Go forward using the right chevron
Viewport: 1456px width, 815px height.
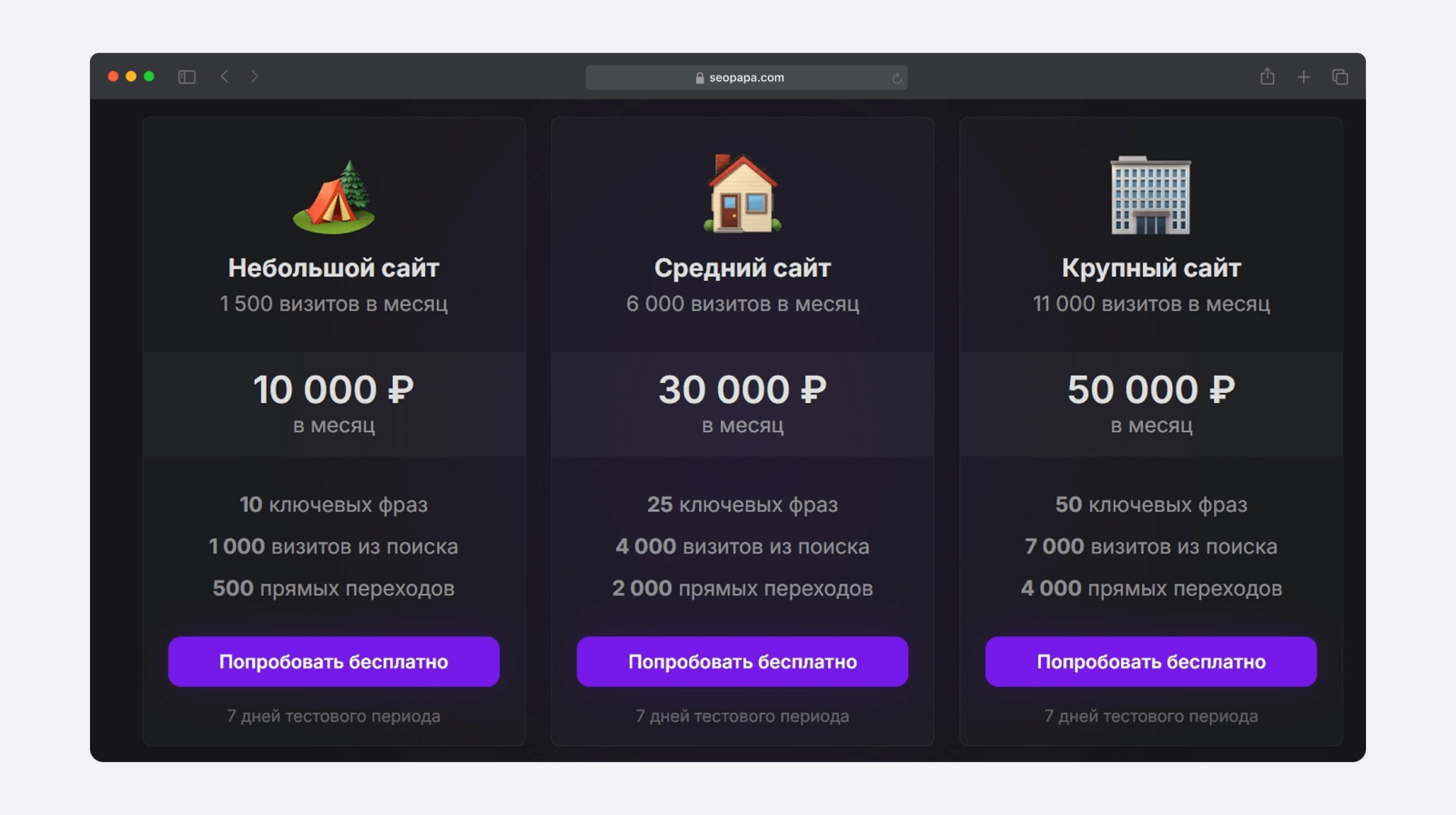point(255,76)
